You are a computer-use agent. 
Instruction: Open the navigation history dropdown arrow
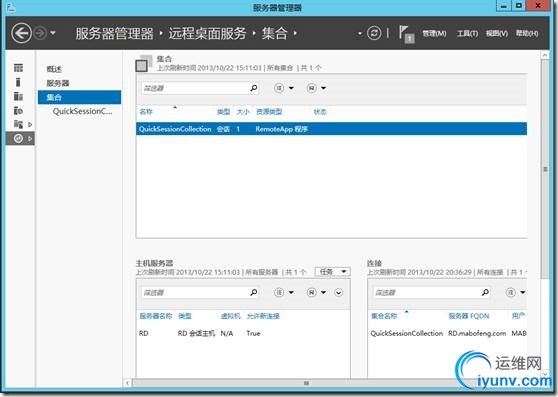53,33
